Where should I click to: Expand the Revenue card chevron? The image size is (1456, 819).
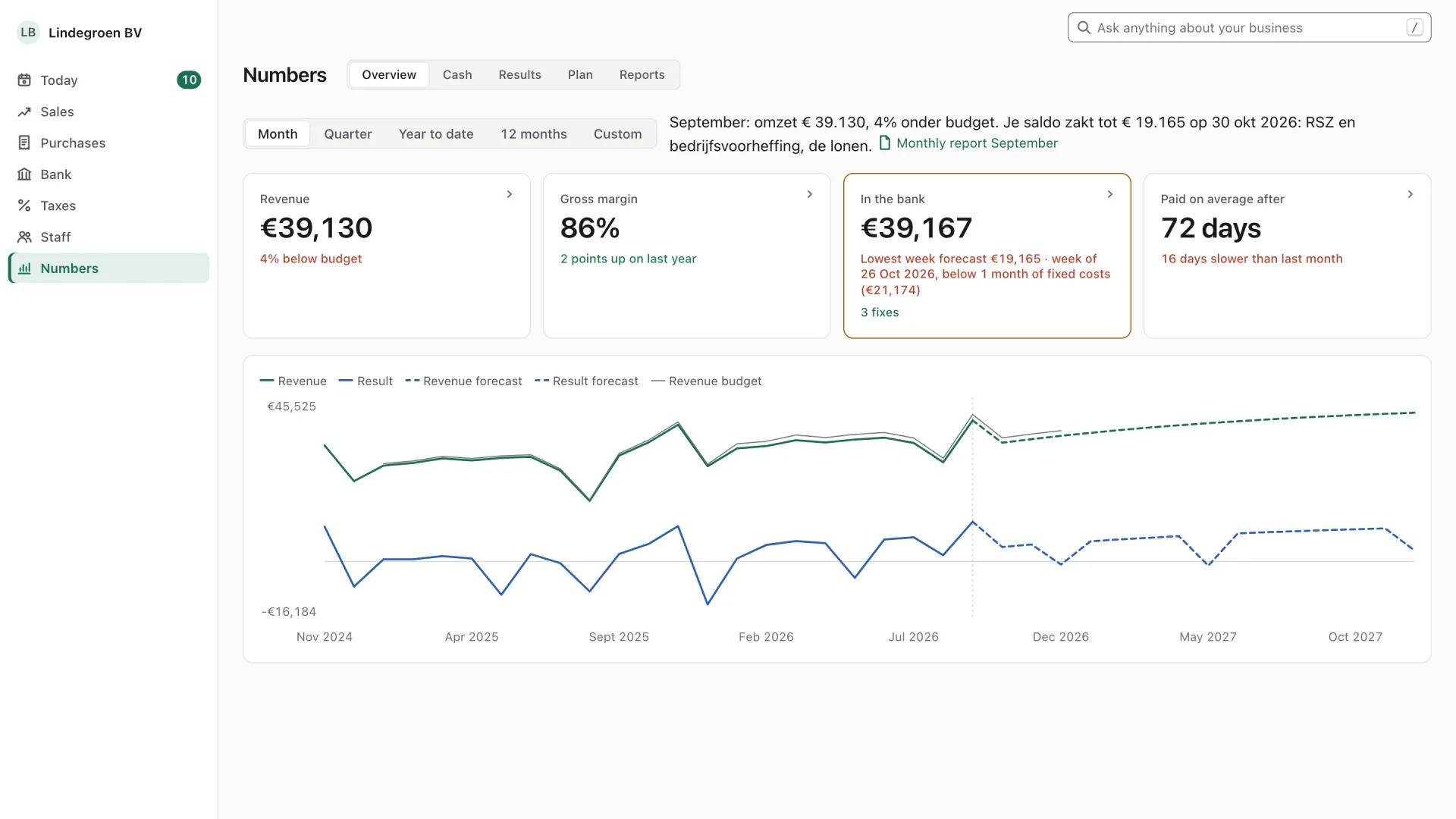(x=510, y=195)
